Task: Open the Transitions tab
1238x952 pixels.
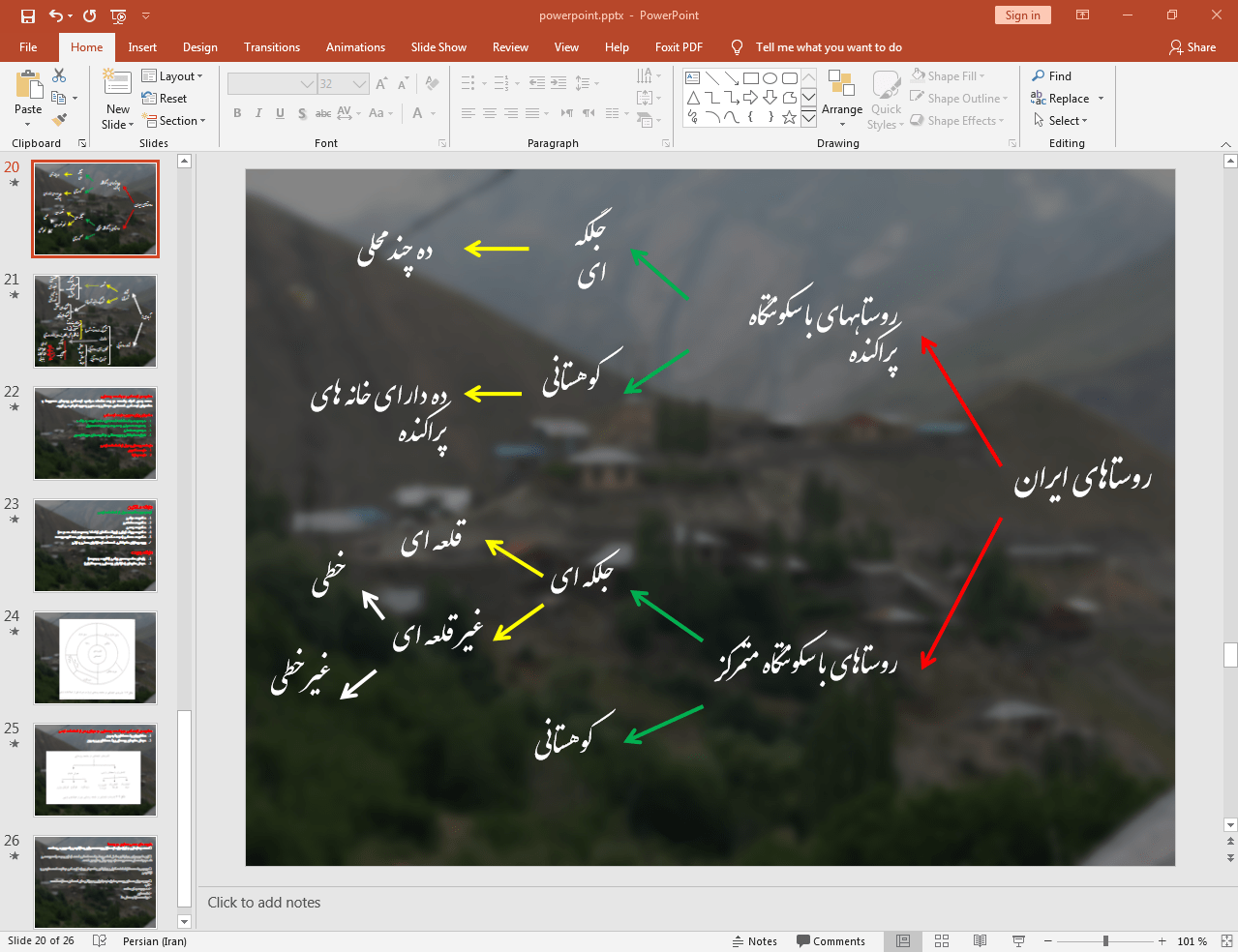Action: click(x=272, y=47)
